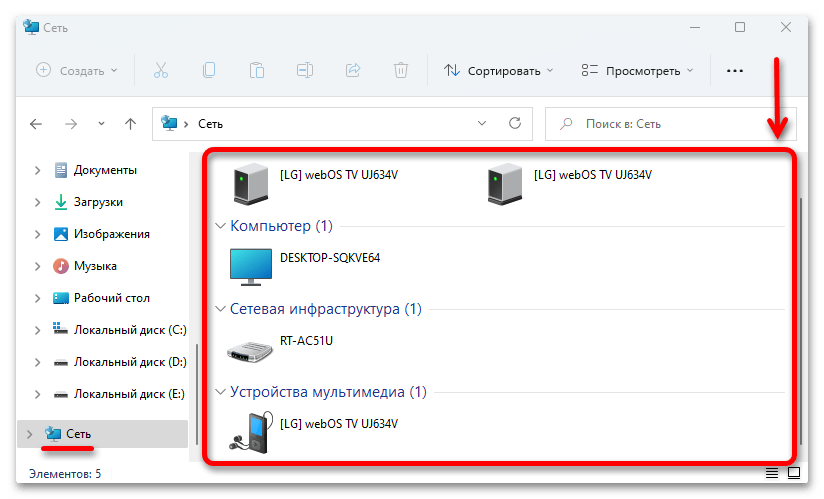The height and width of the screenshot is (499, 824).
Task: Click the Устройства мультимедиа (1) header text
Action: [328, 392]
